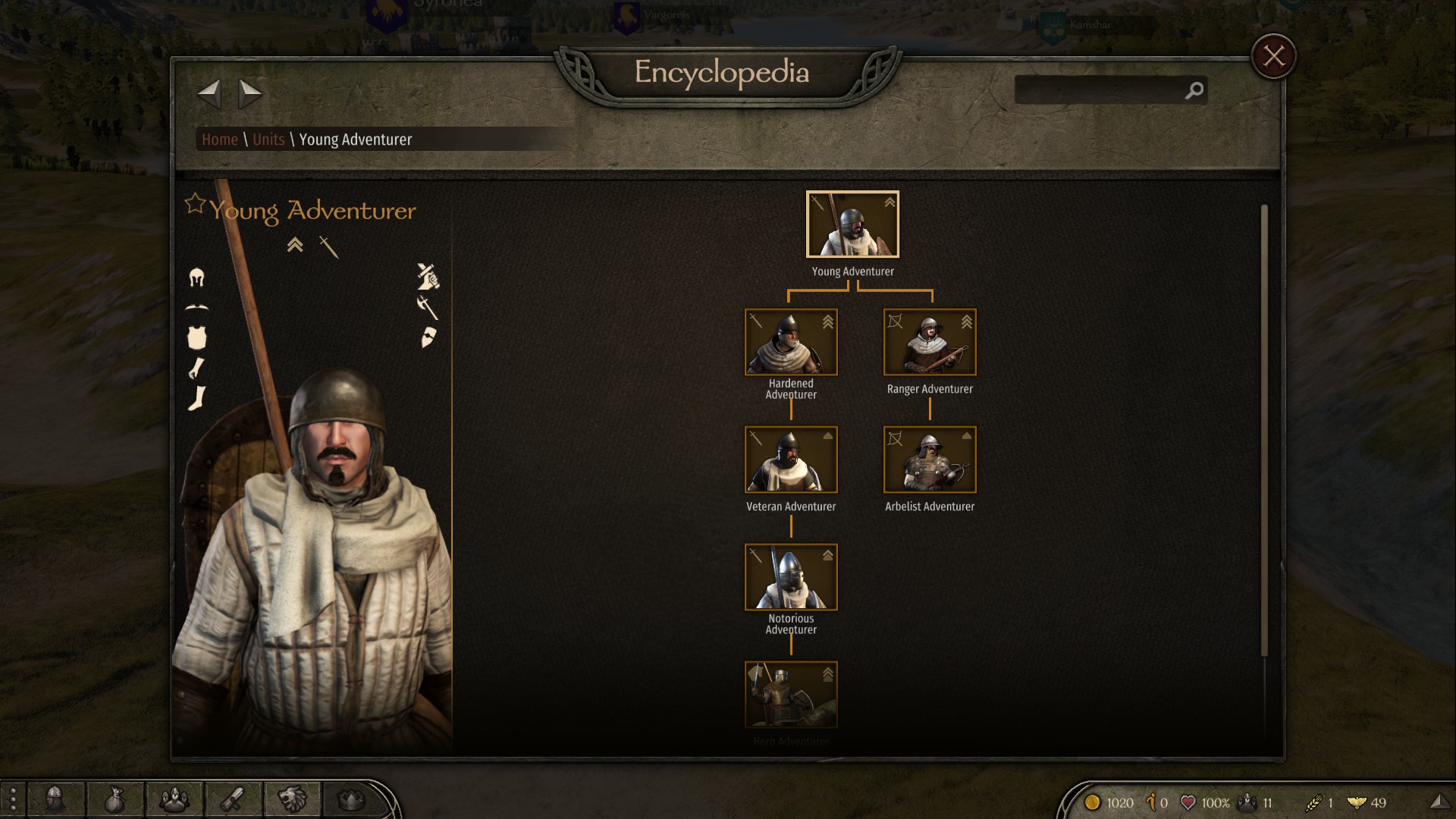This screenshot has width=1456, height=819.
Task: Go forward with the right arrow
Action: [249, 93]
